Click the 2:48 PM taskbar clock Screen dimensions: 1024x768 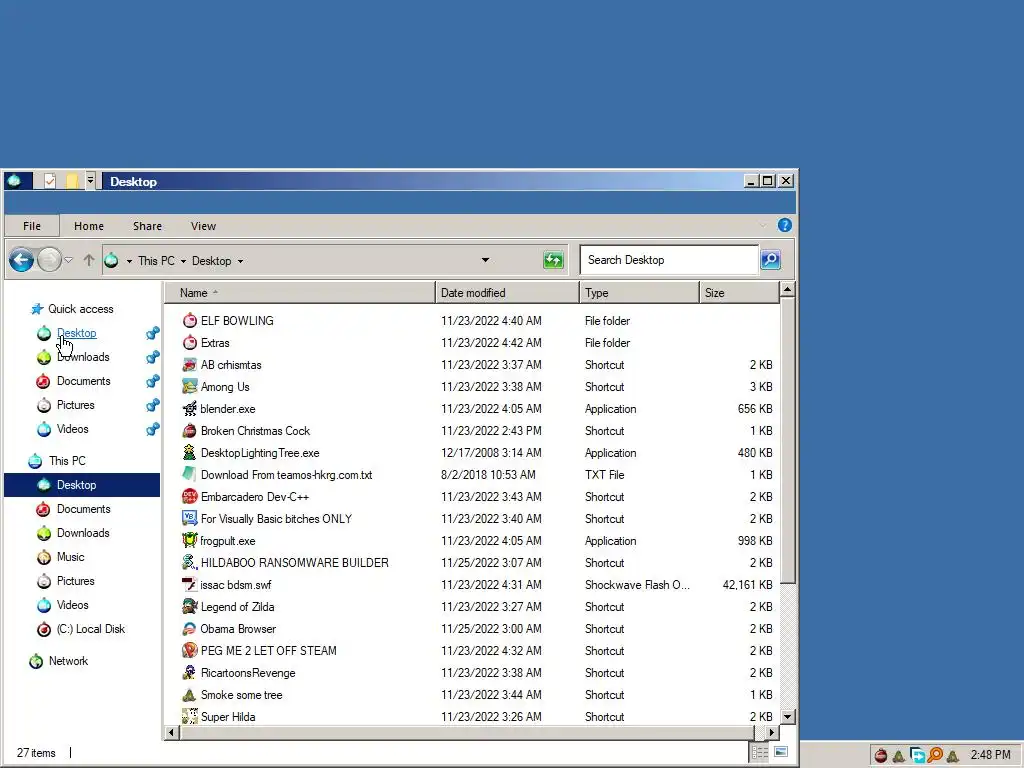click(x=991, y=755)
